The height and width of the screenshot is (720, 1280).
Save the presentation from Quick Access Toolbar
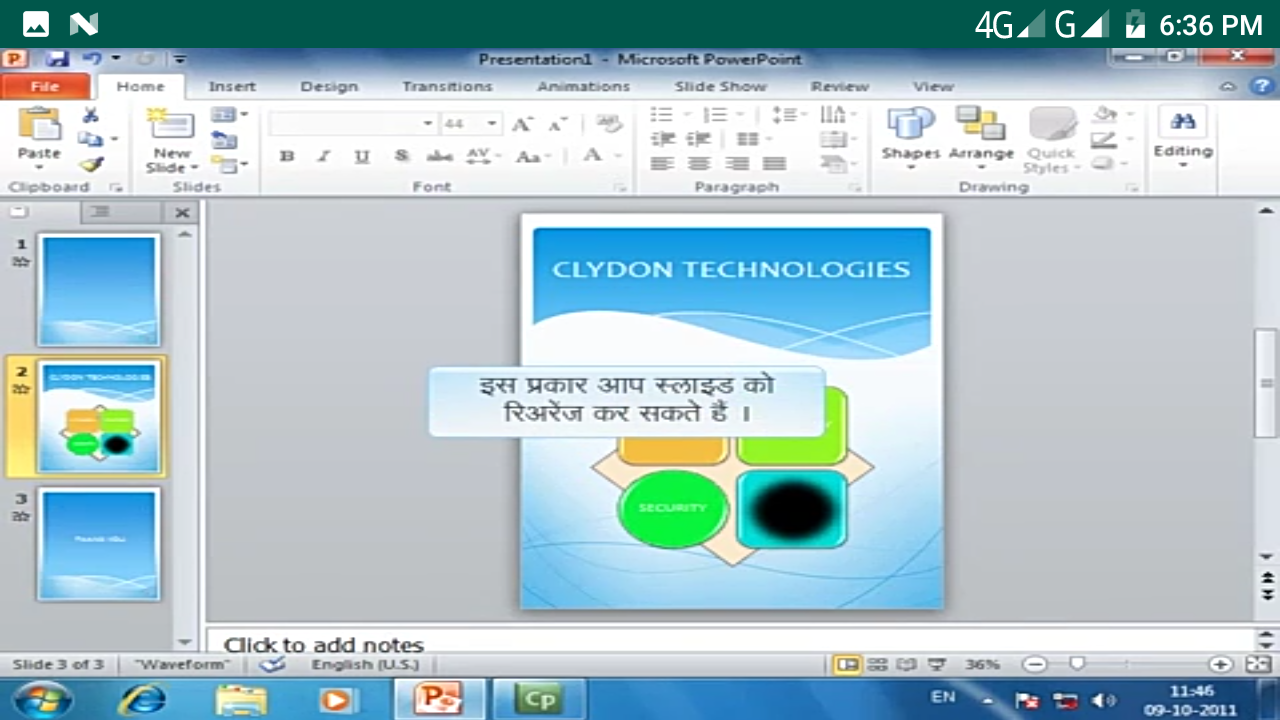pos(58,60)
